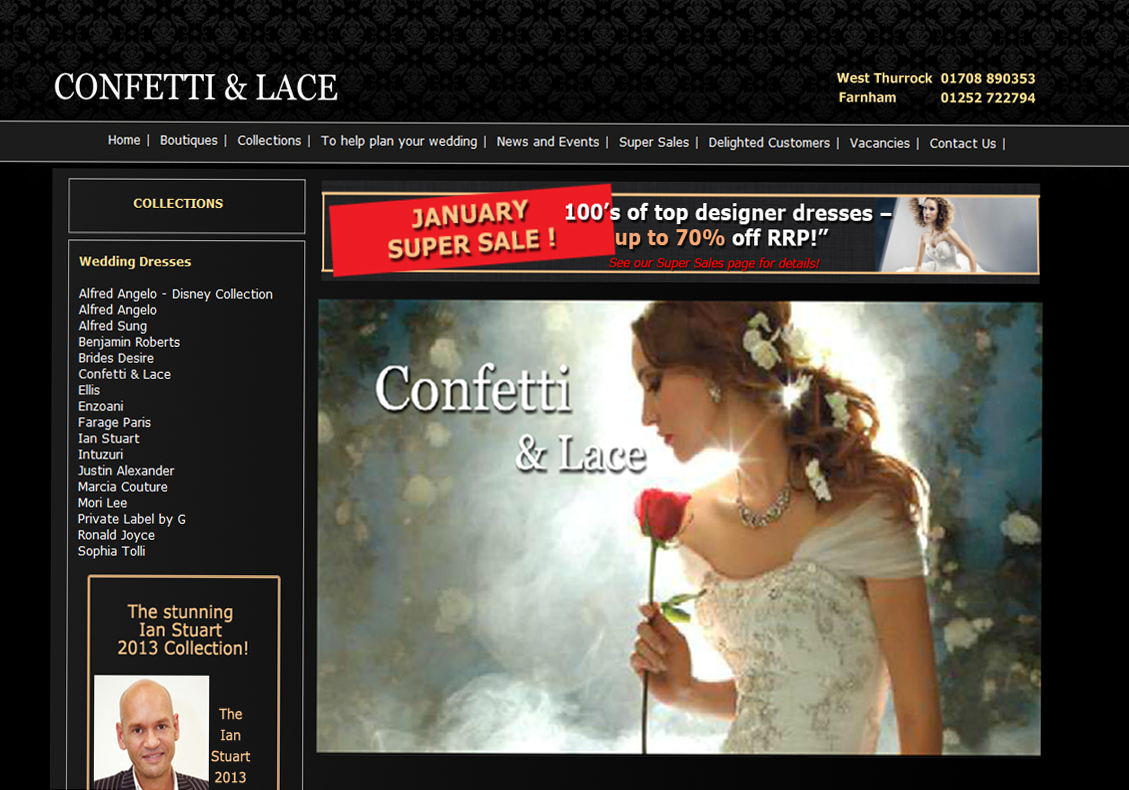Screen dimensions: 1129x790
Task: Open the Super Sales page
Action: point(653,143)
